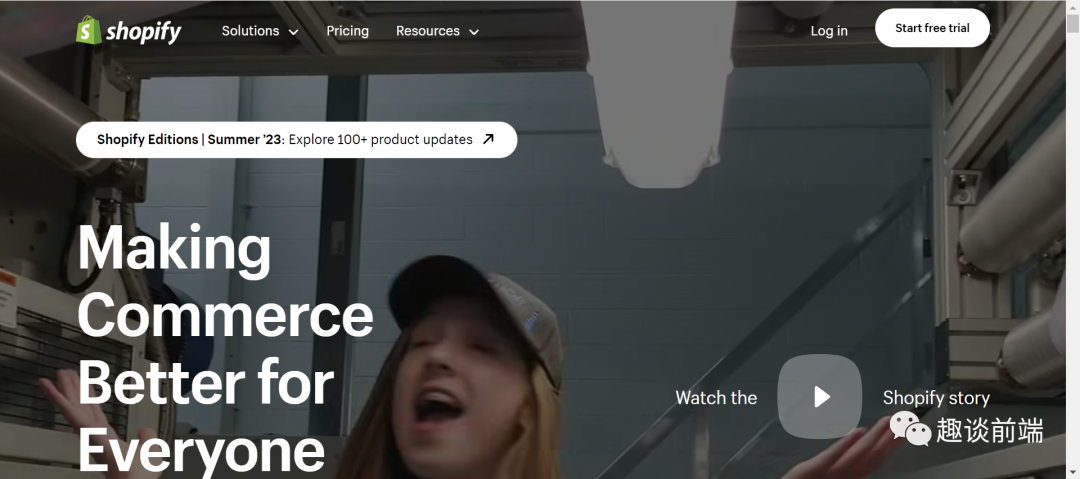Image resolution: width=1080 pixels, height=479 pixels.
Task: Click the "Watch the" label
Action: point(716,397)
